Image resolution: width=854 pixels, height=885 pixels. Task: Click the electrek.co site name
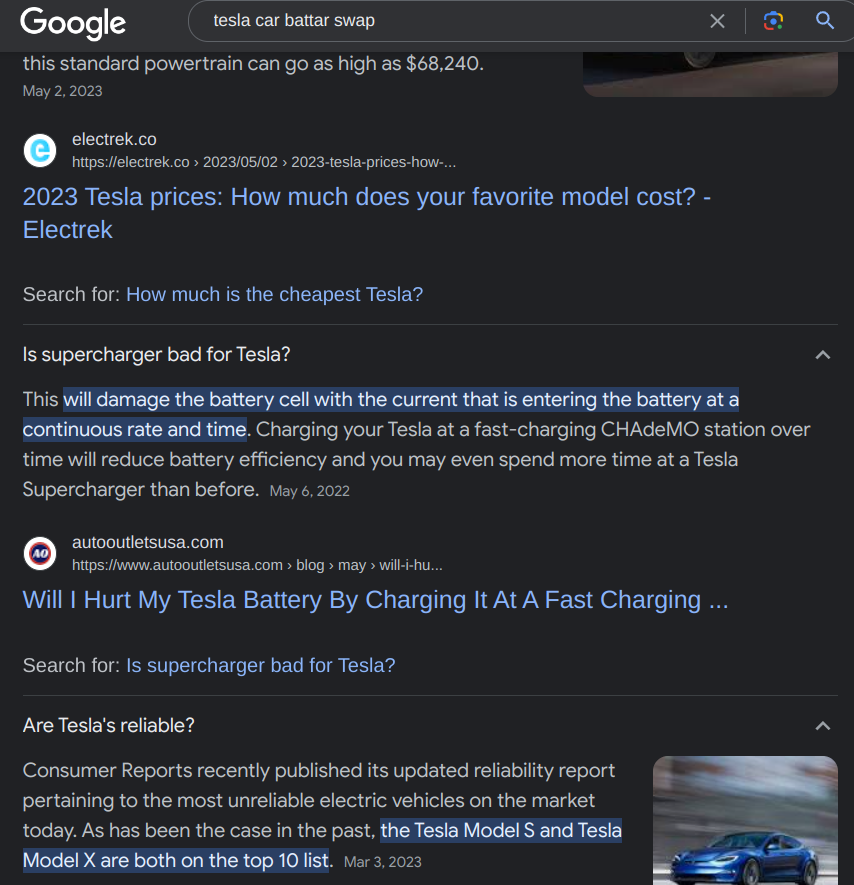point(114,139)
